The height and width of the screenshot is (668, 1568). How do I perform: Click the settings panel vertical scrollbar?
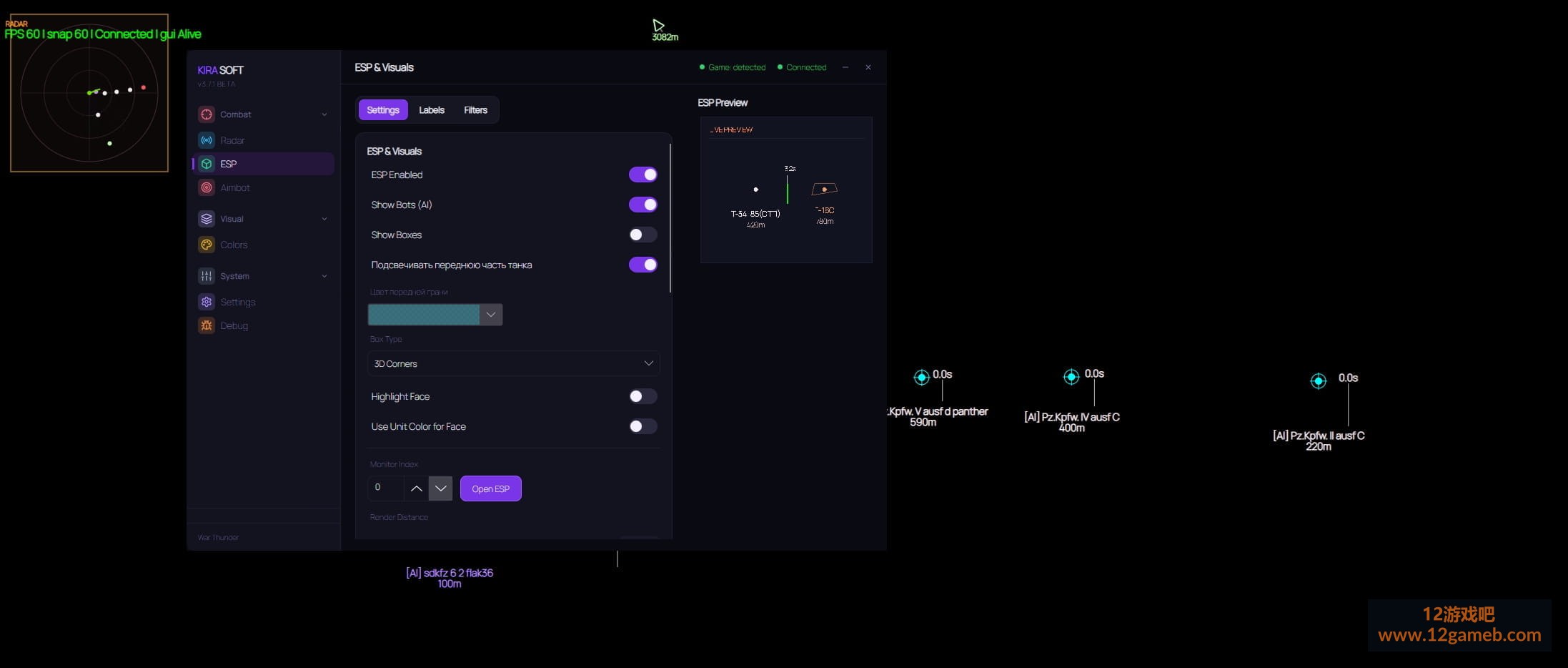tap(670, 218)
